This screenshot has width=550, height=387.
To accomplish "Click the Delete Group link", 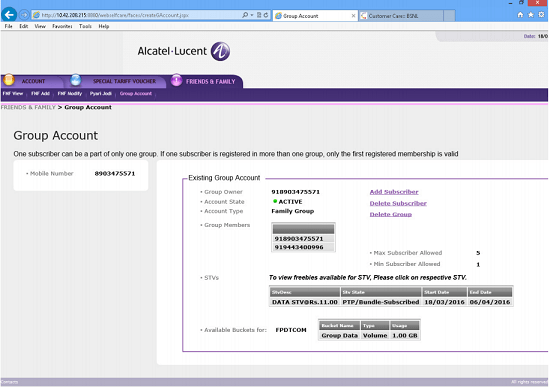I will point(390,214).
